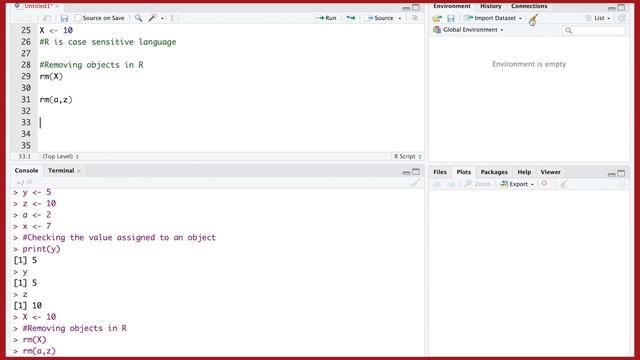Viewport: 640px width, 360px height.
Task: Enable the Source on Save checkbox
Action: click(78, 18)
